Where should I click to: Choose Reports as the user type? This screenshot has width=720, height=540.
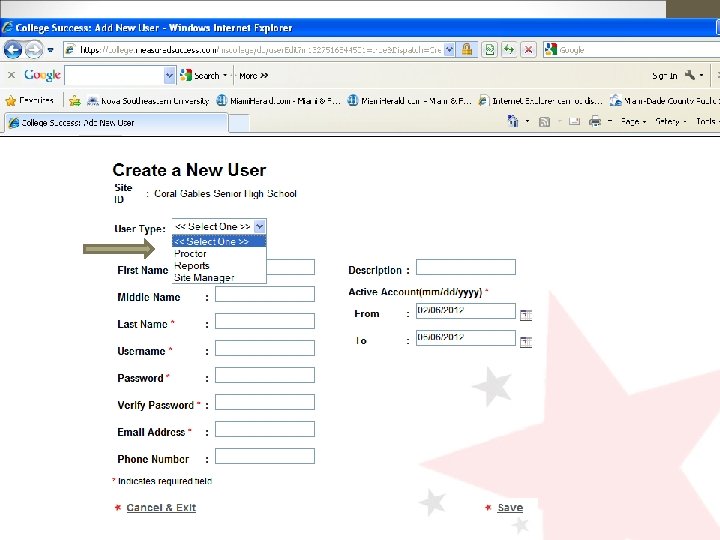point(219,265)
